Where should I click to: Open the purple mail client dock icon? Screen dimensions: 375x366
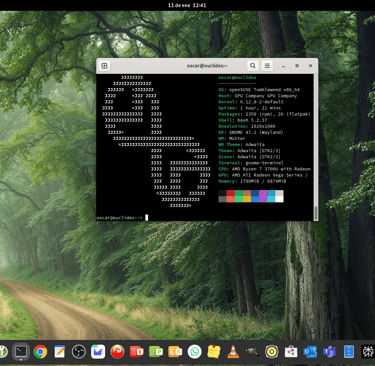tap(98, 351)
